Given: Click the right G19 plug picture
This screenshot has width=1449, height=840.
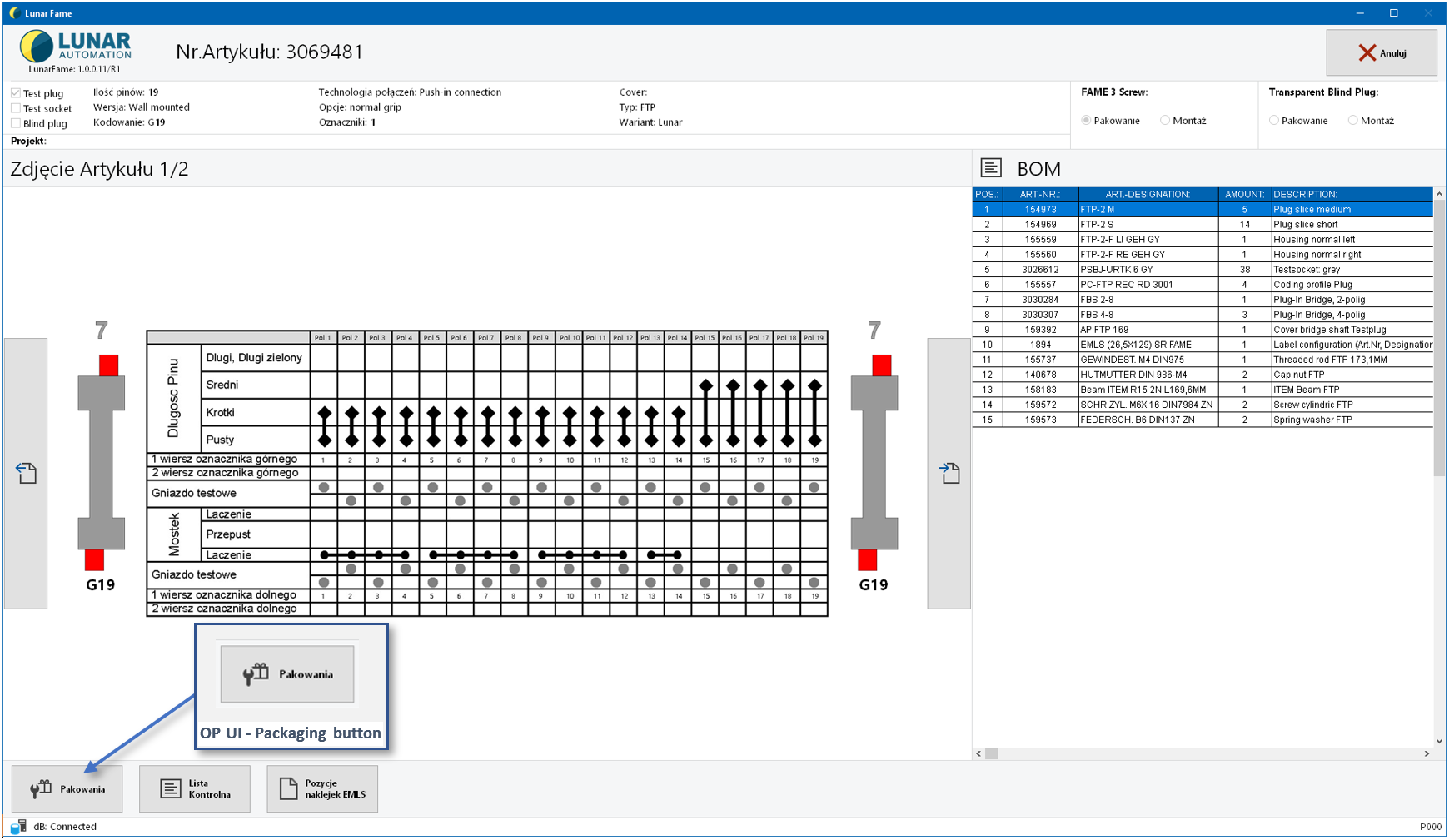Looking at the screenshot, I should (874, 456).
